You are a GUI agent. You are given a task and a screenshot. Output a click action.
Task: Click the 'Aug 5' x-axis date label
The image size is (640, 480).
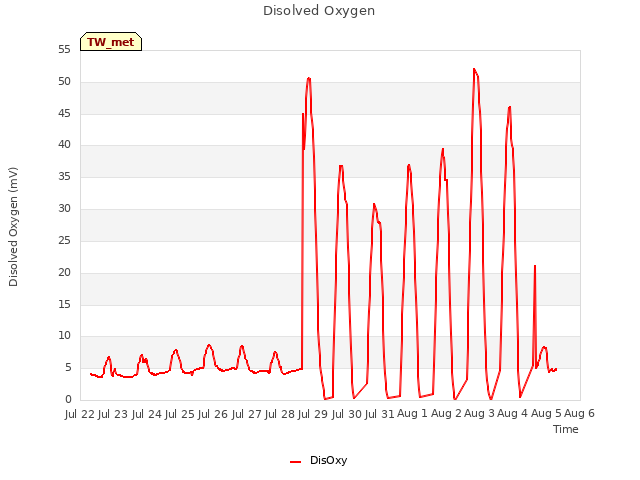(546, 414)
